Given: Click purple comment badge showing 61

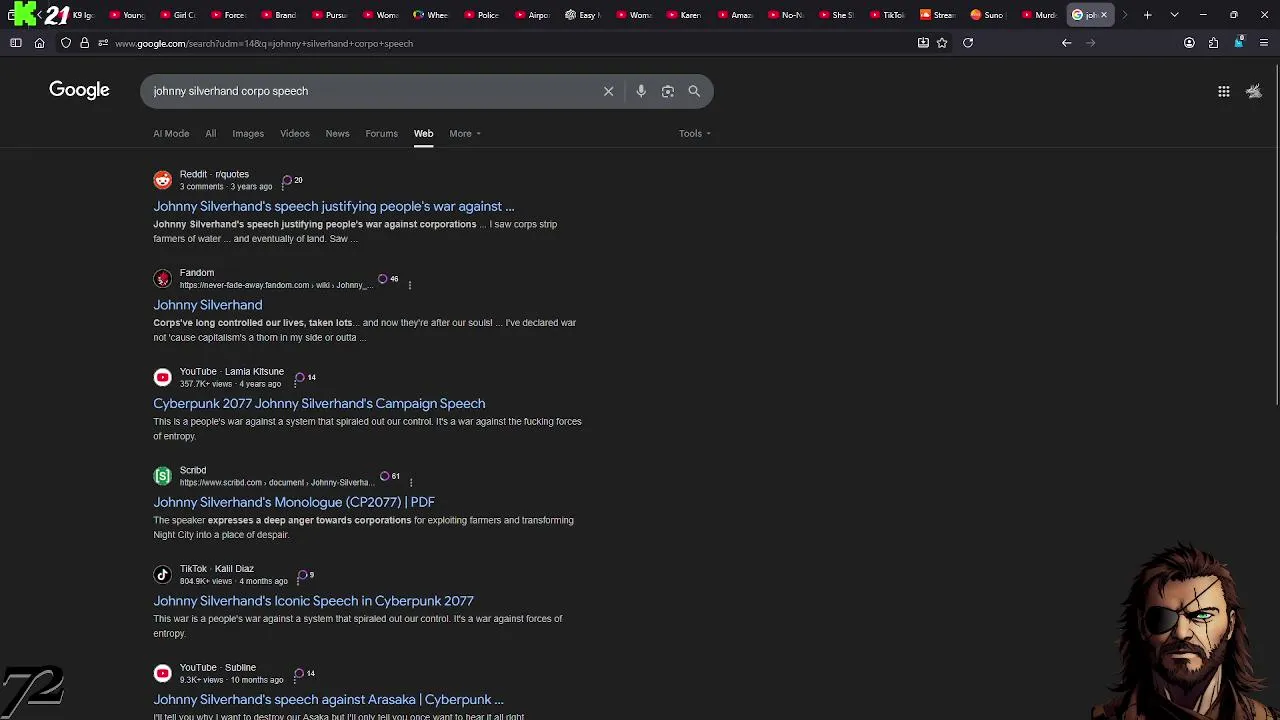Looking at the screenshot, I should tap(390, 476).
